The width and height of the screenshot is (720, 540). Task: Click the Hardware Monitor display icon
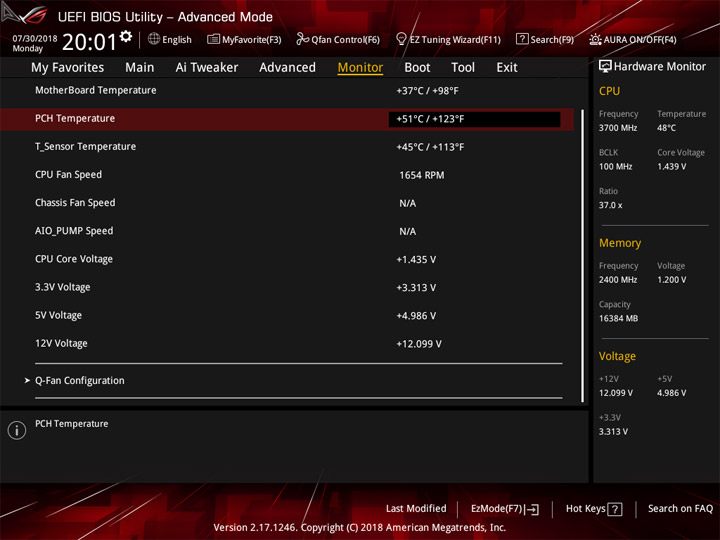(x=605, y=67)
